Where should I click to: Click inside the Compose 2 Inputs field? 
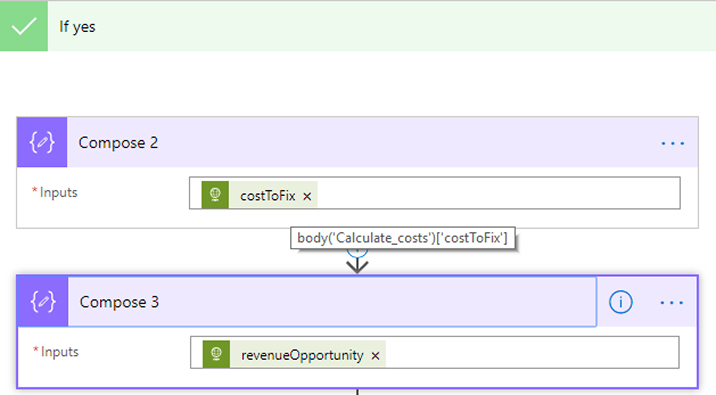pyautogui.click(x=435, y=193)
